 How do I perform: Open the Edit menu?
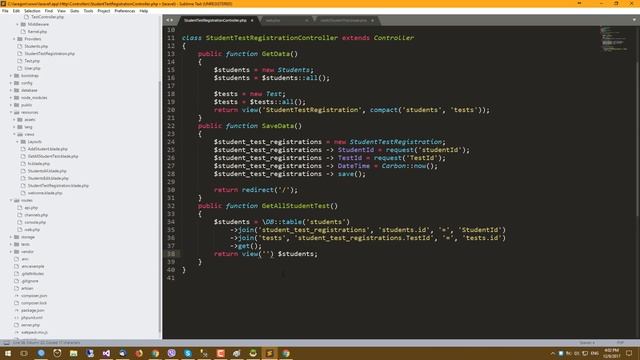click(x=16, y=11)
